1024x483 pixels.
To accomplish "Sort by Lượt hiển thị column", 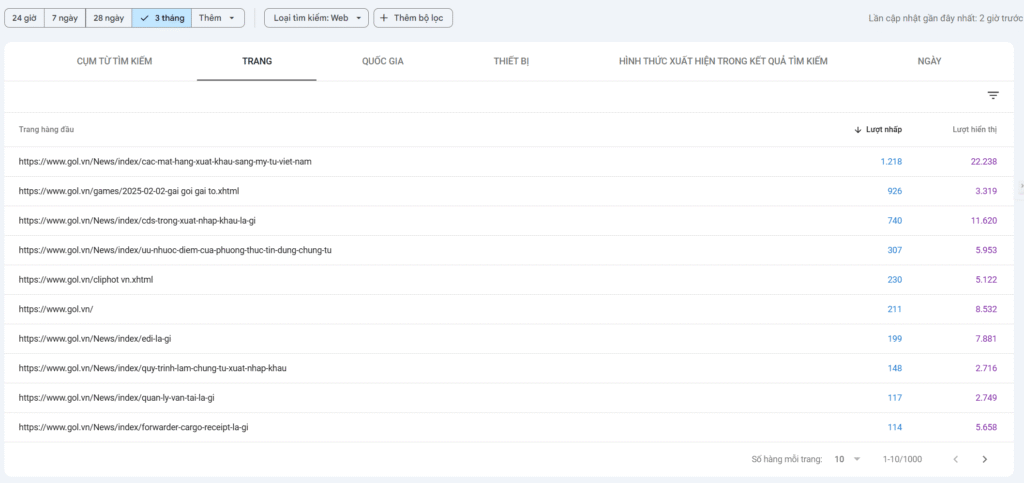I will click(974, 130).
